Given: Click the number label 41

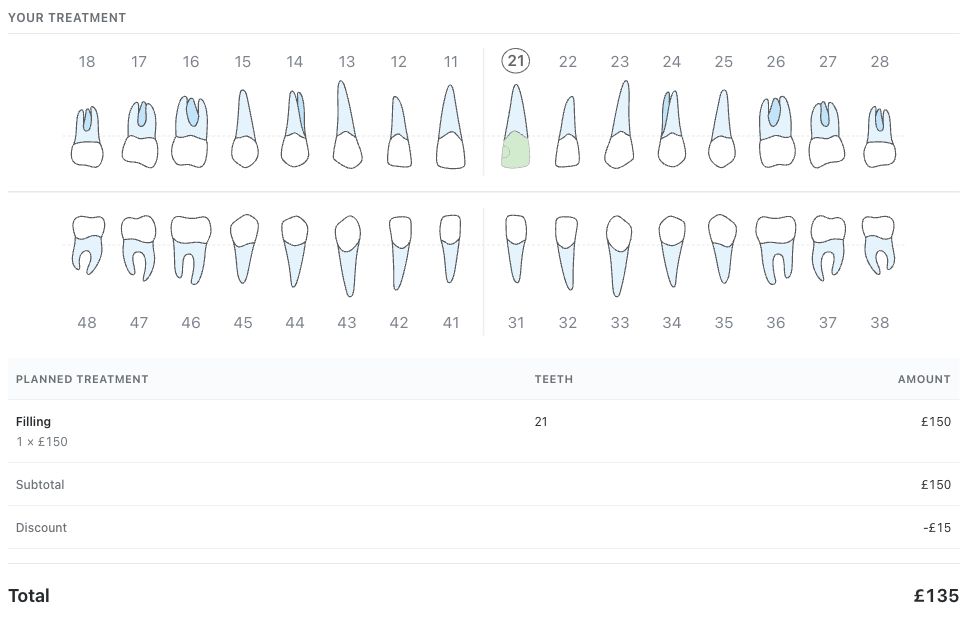Looking at the screenshot, I should 451,322.
